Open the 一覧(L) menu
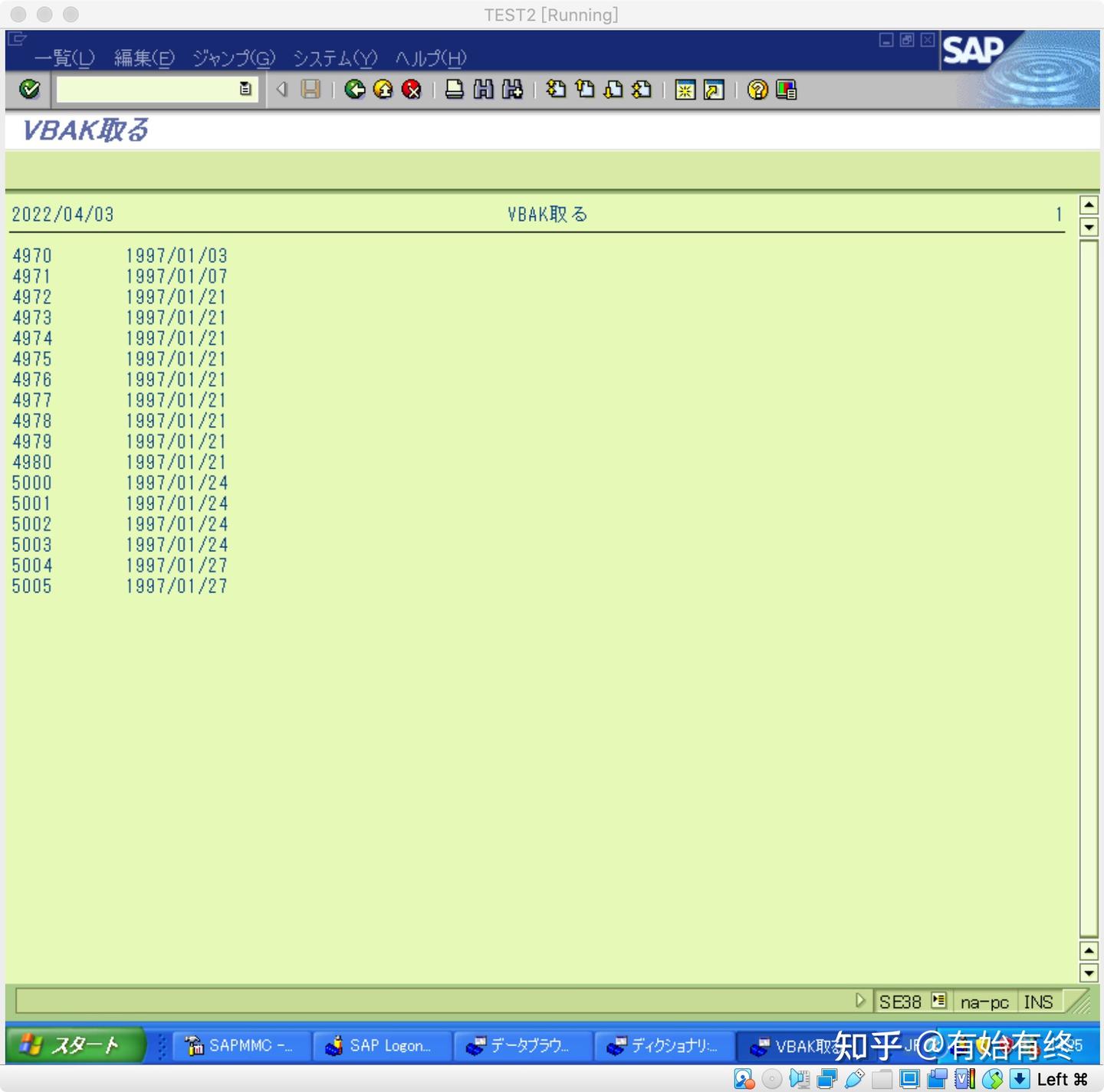Screen dimensions: 1104x1092 (x=64, y=58)
